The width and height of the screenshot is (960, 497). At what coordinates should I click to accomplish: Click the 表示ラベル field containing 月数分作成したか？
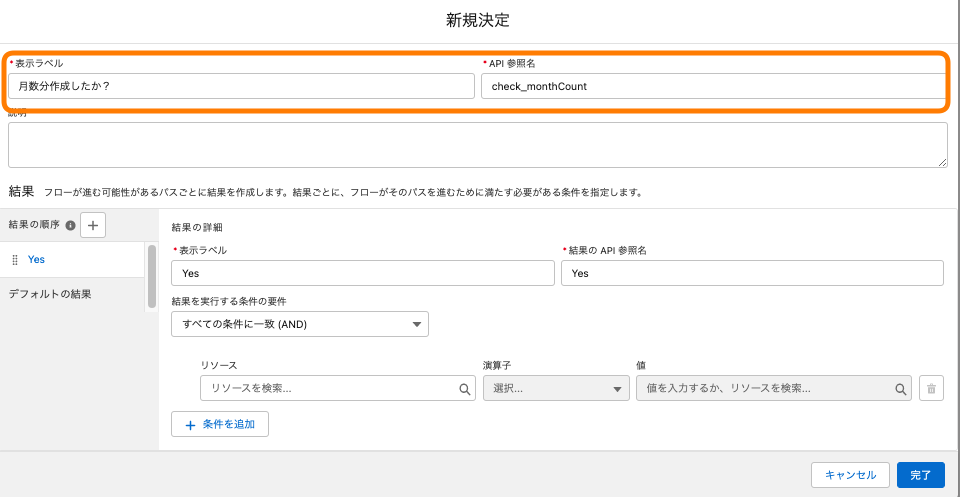tap(241, 86)
